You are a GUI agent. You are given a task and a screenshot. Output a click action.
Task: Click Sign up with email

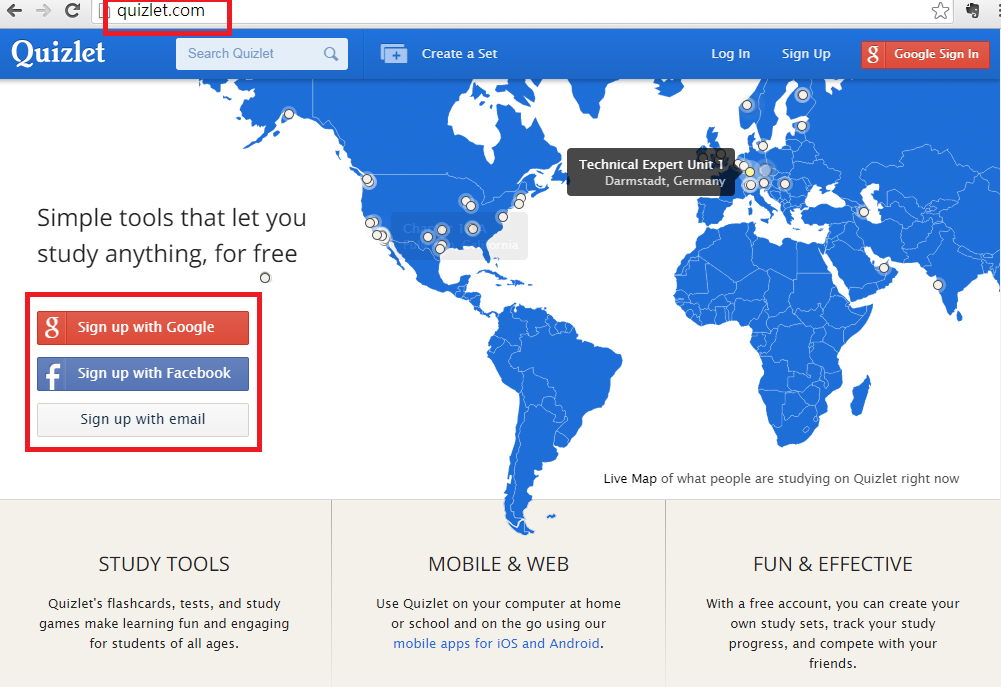tap(143, 419)
